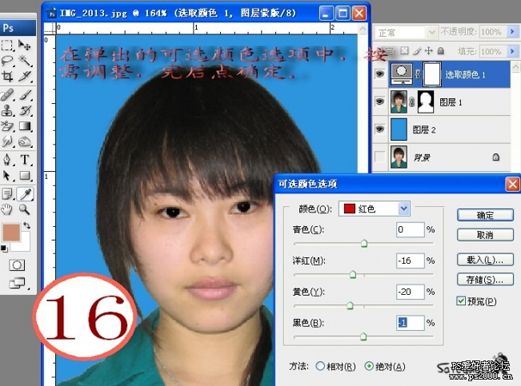Screen dimensions: 521x386
Task: Choose the 相对(R) relative method radio button
Action: pos(320,366)
